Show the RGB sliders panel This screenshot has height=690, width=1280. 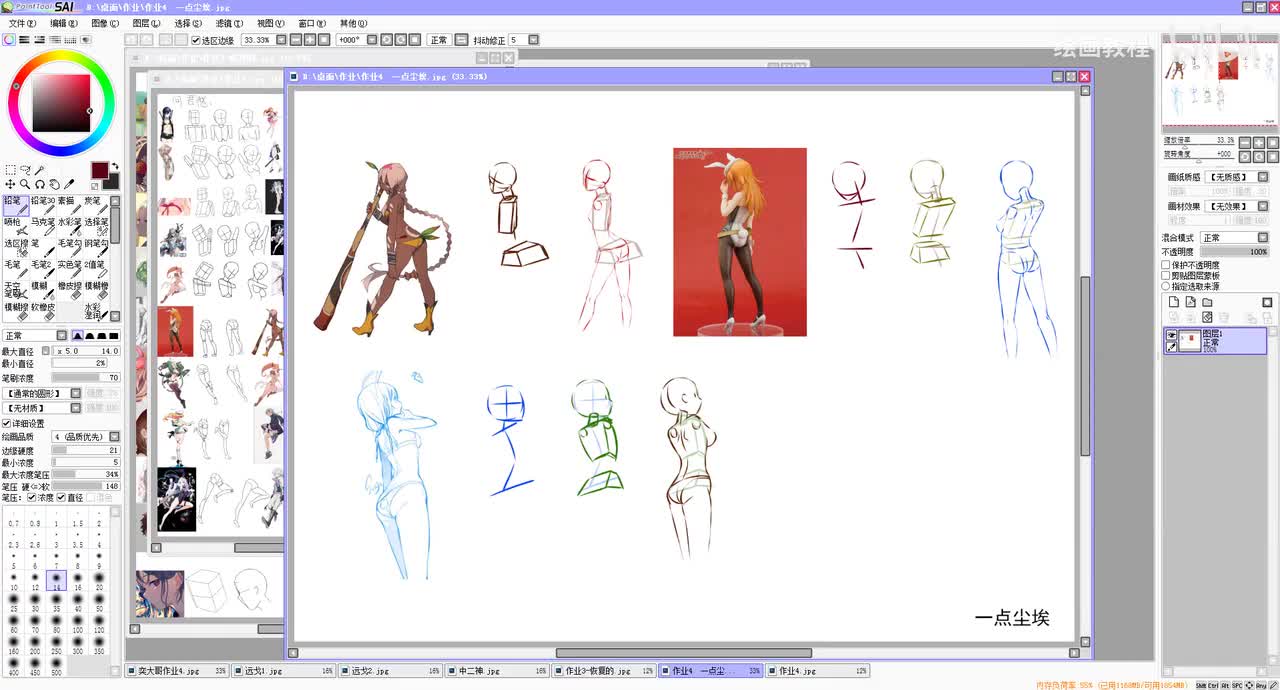(x=24, y=40)
